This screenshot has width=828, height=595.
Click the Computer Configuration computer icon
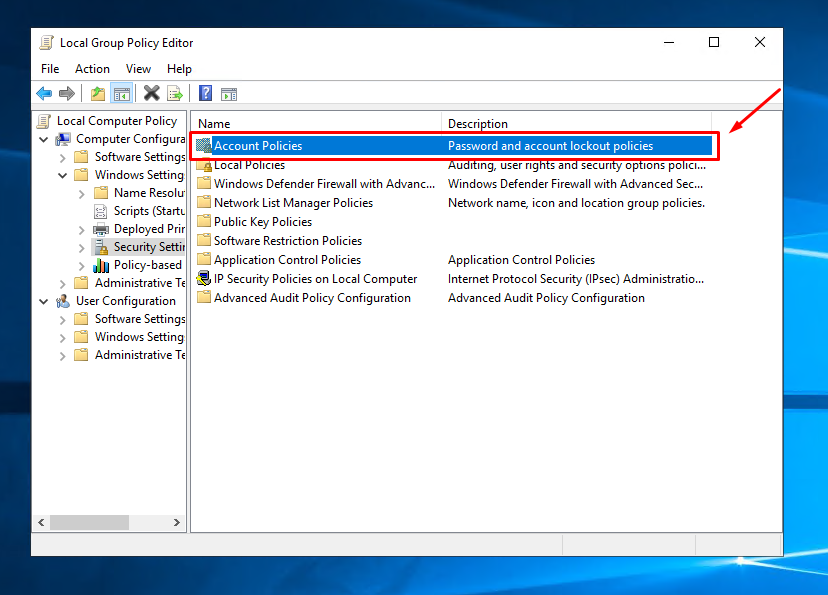point(63,139)
